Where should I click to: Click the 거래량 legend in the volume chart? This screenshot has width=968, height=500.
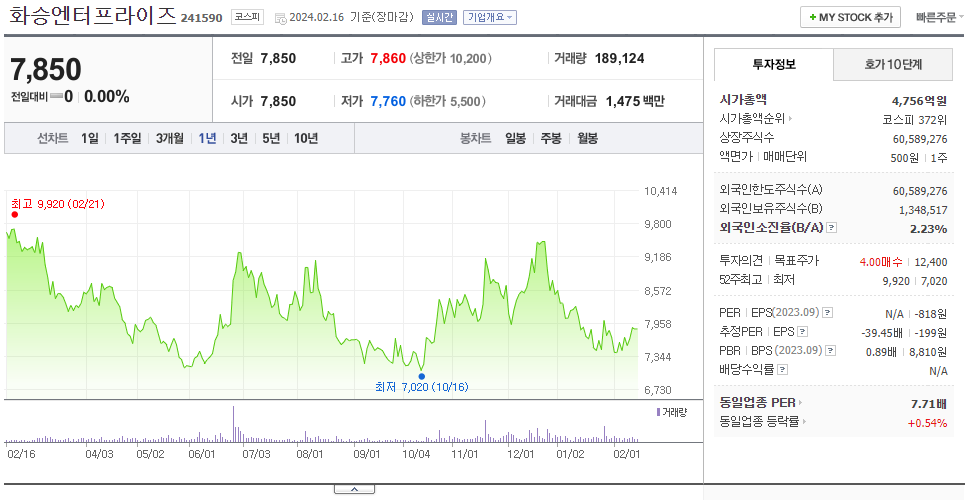(x=672, y=412)
